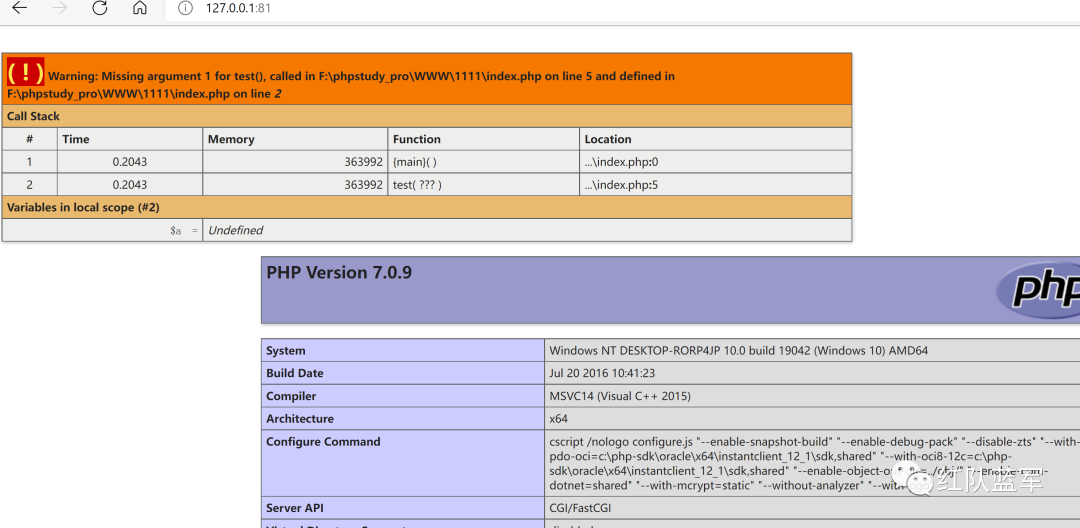This screenshot has width=1080, height=528.
Task: Click the 'Undefined' variable value
Action: [236, 230]
